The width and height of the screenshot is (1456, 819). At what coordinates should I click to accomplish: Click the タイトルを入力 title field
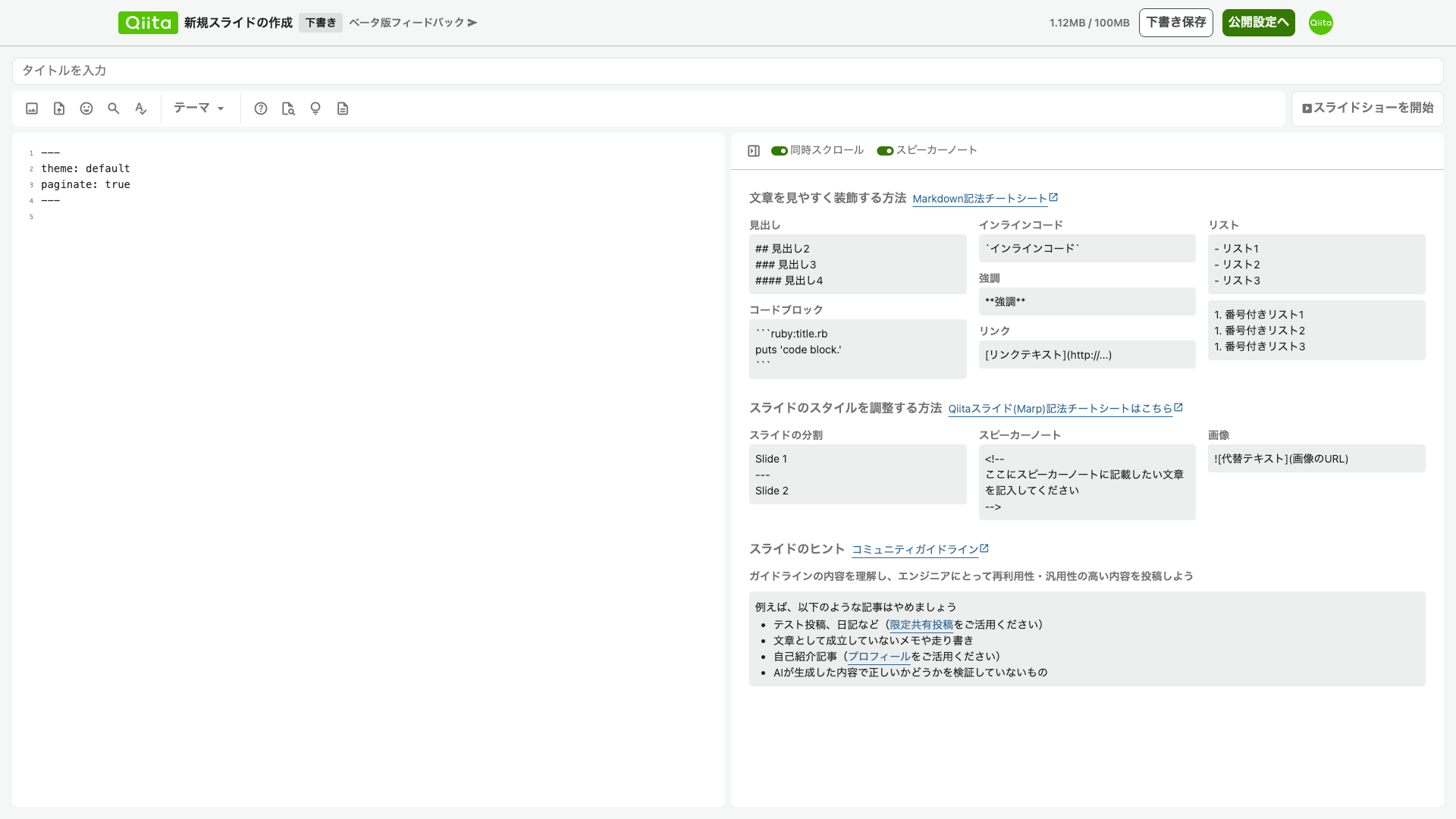pyautogui.click(x=727, y=71)
